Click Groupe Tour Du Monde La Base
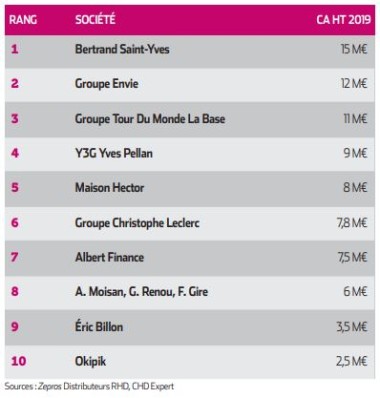The image size is (380, 398). pos(150,119)
